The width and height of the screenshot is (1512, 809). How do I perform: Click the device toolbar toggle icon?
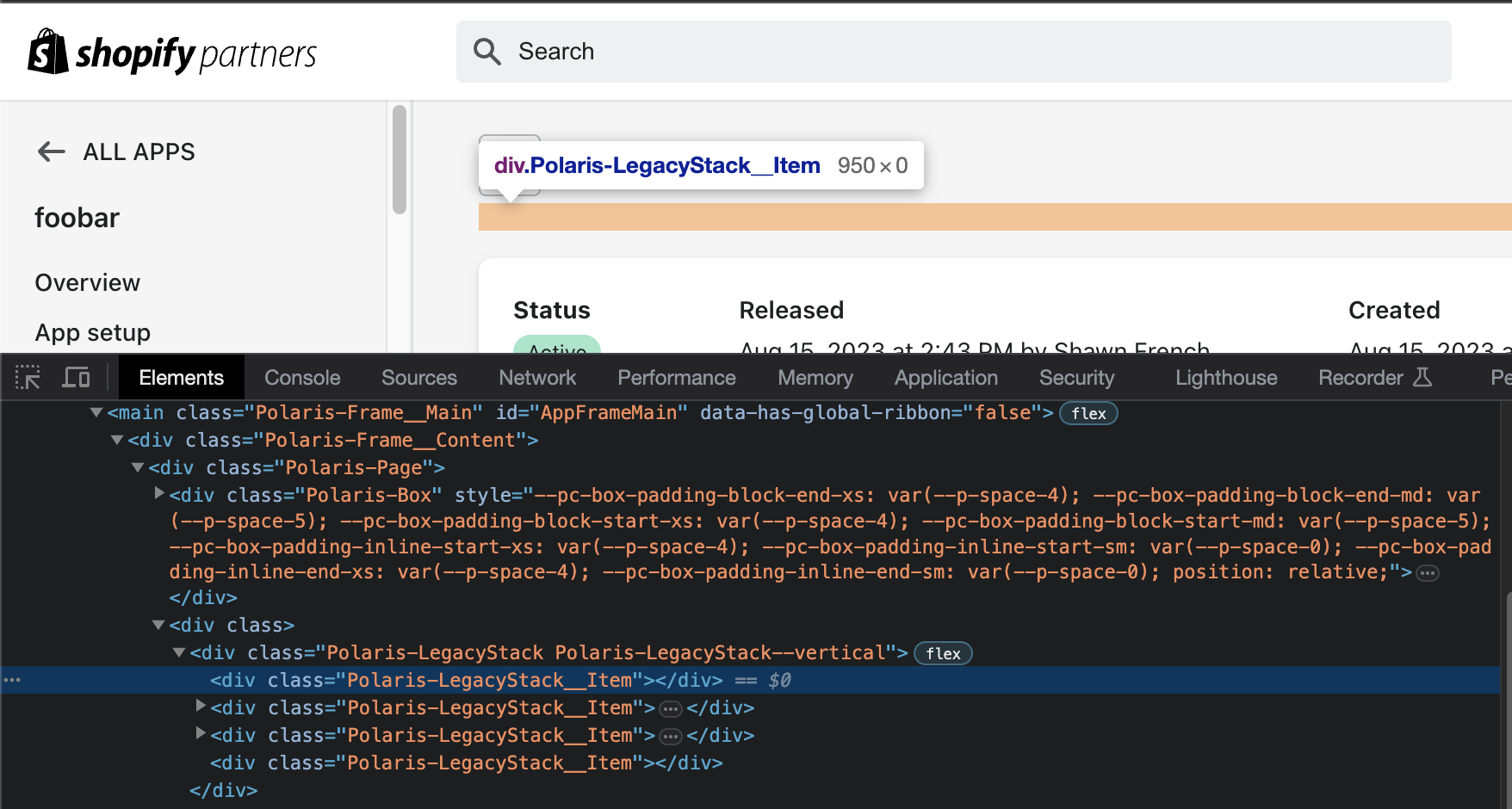pos(76,377)
